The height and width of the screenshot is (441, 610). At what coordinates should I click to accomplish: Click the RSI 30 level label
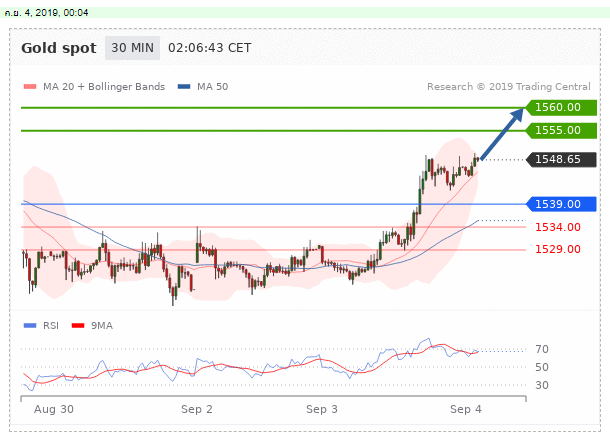pyautogui.click(x=542, y=385)
